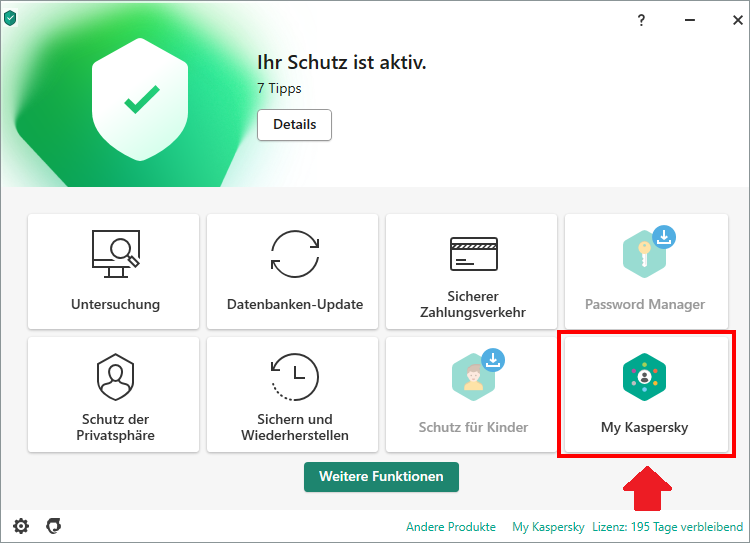
Task: Click the large green protection shield
Action: (x=141, y=98)
